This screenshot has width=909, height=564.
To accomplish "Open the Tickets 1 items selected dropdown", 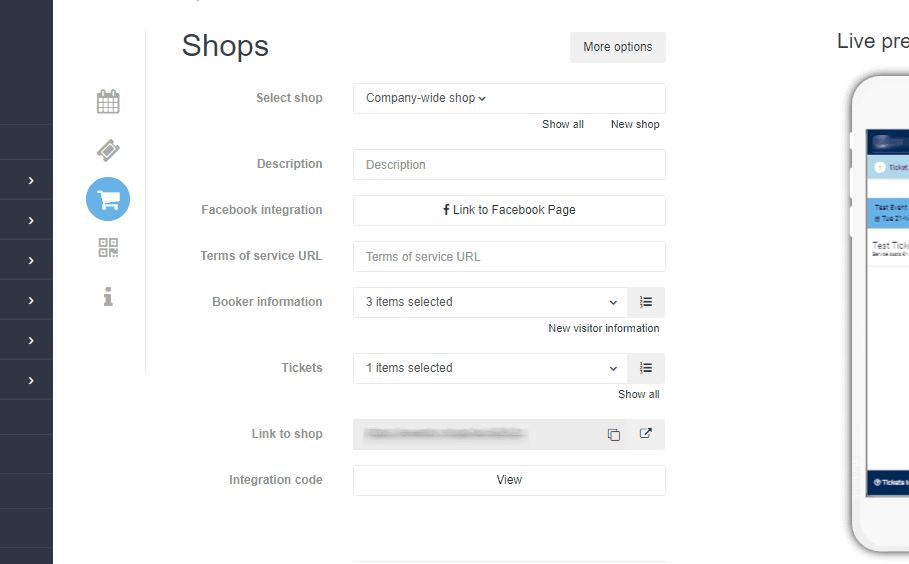I will pos(490,368).
